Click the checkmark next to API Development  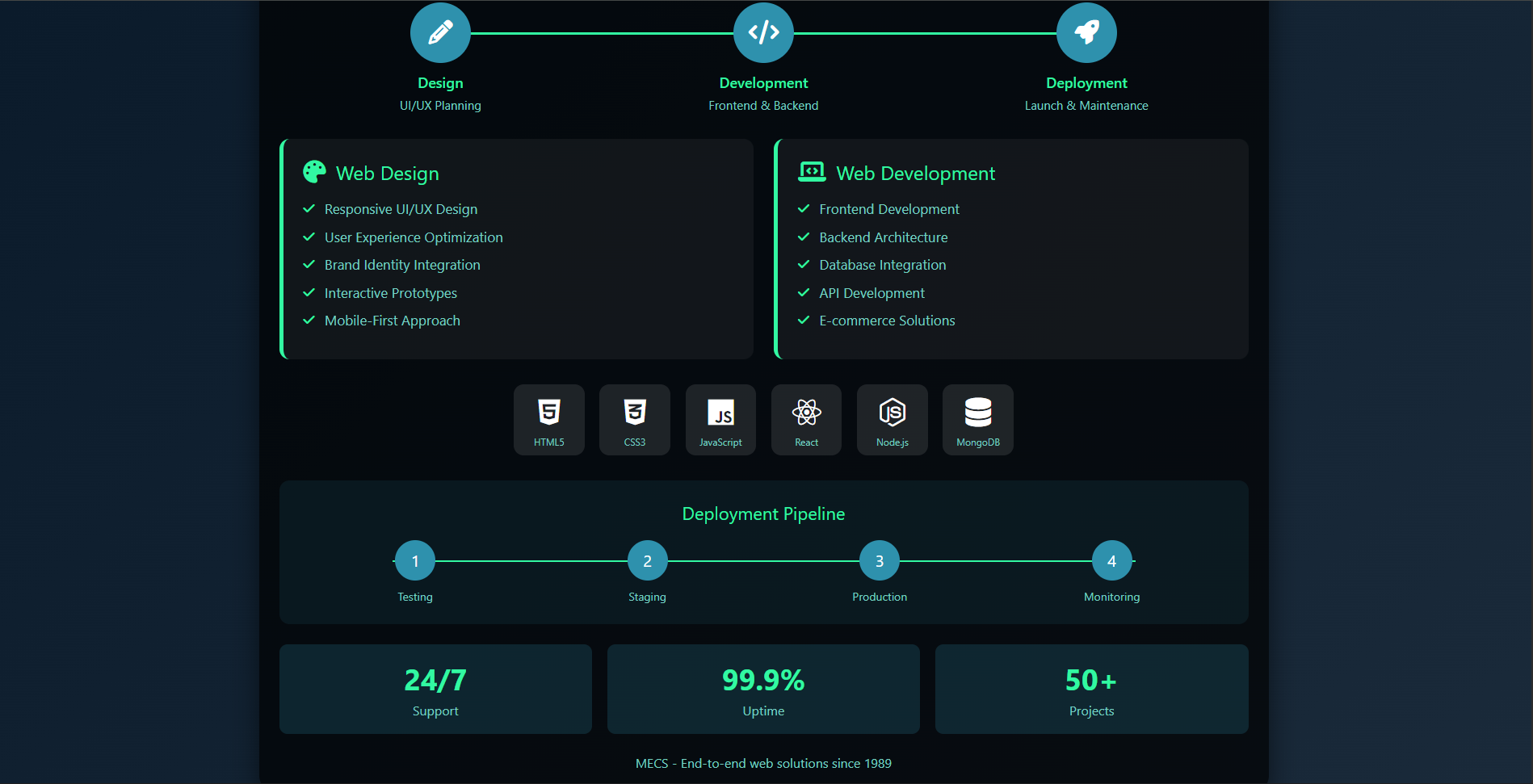(804, 292)
